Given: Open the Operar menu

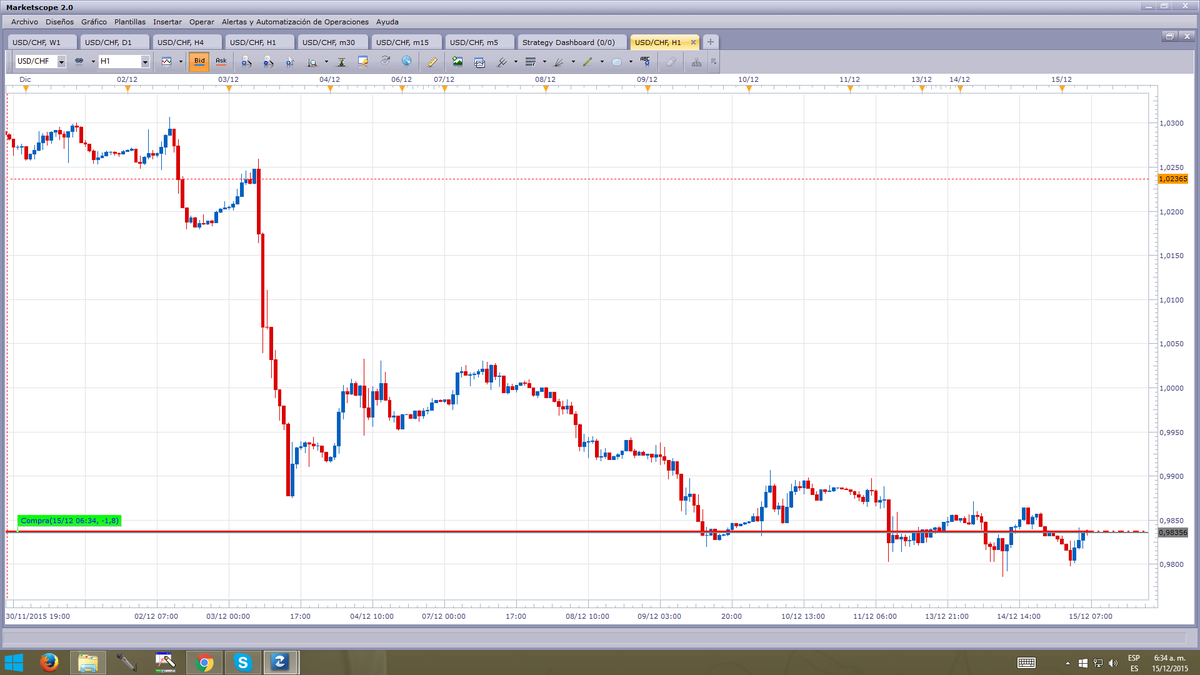Looking at the screenshot, I should (201, 21).
